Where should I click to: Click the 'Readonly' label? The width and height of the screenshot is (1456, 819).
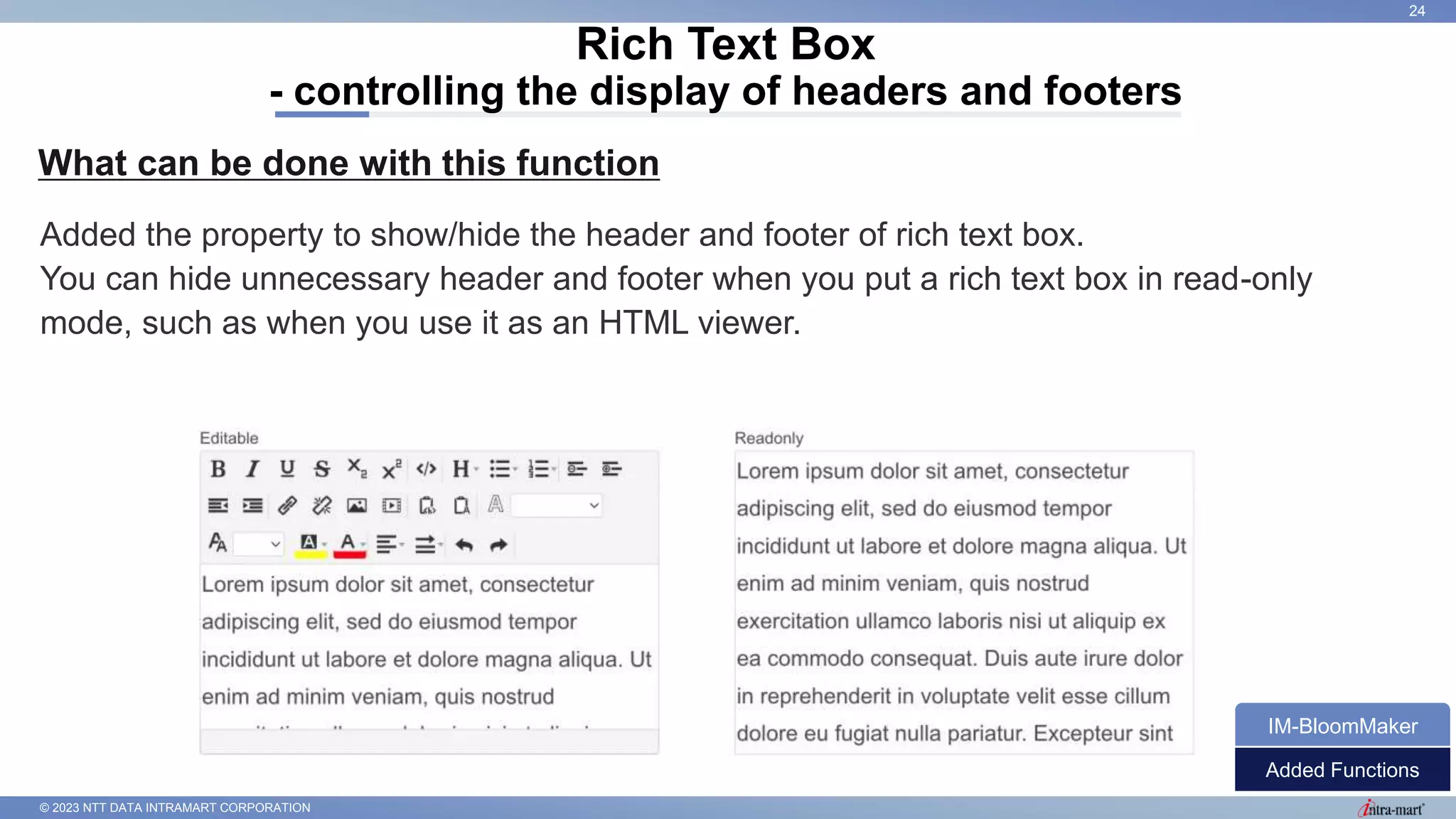(x=769, y=438)
